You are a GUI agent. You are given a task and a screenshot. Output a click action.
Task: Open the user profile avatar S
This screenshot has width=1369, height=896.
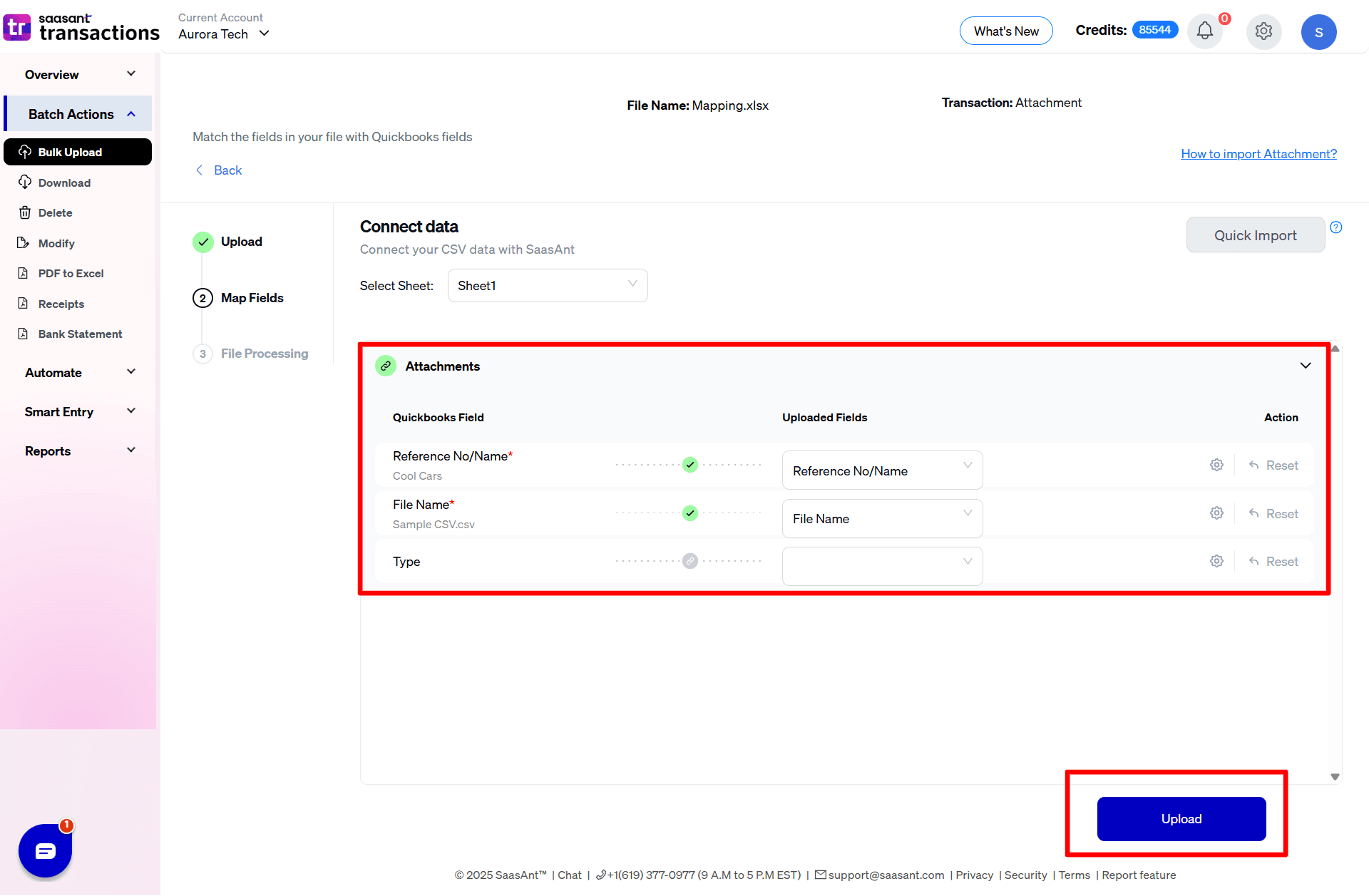pyautogui.click(x=1318, y=32)
